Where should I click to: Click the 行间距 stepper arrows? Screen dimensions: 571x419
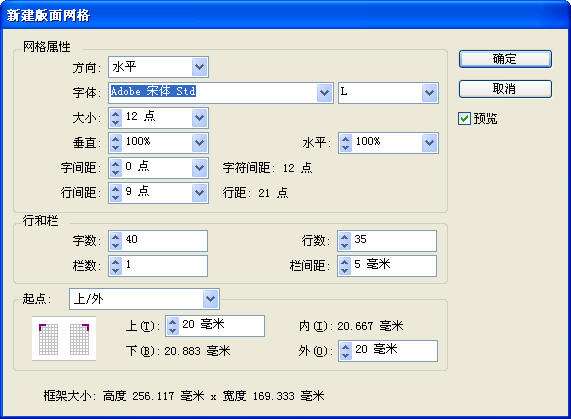[116, 193]
